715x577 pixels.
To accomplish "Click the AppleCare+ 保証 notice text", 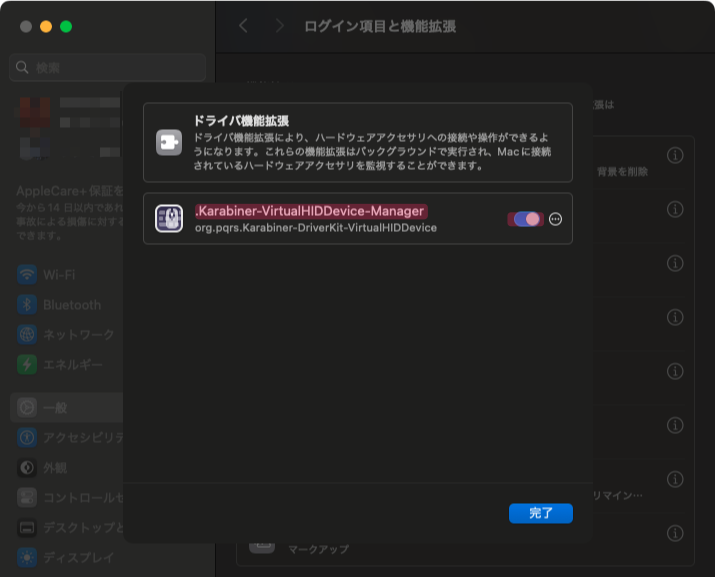I will pyautogui.click(x=70, y=212).
